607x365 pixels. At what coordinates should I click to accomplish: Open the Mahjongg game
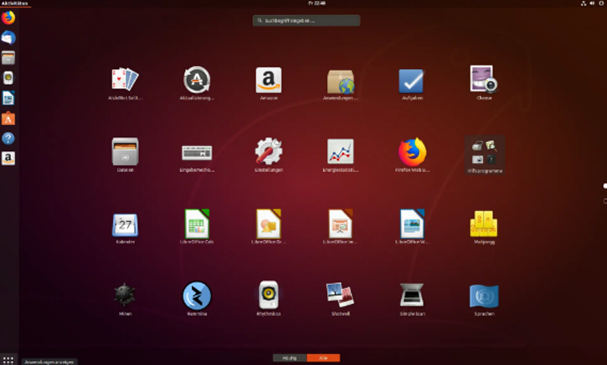coord(484,227)
